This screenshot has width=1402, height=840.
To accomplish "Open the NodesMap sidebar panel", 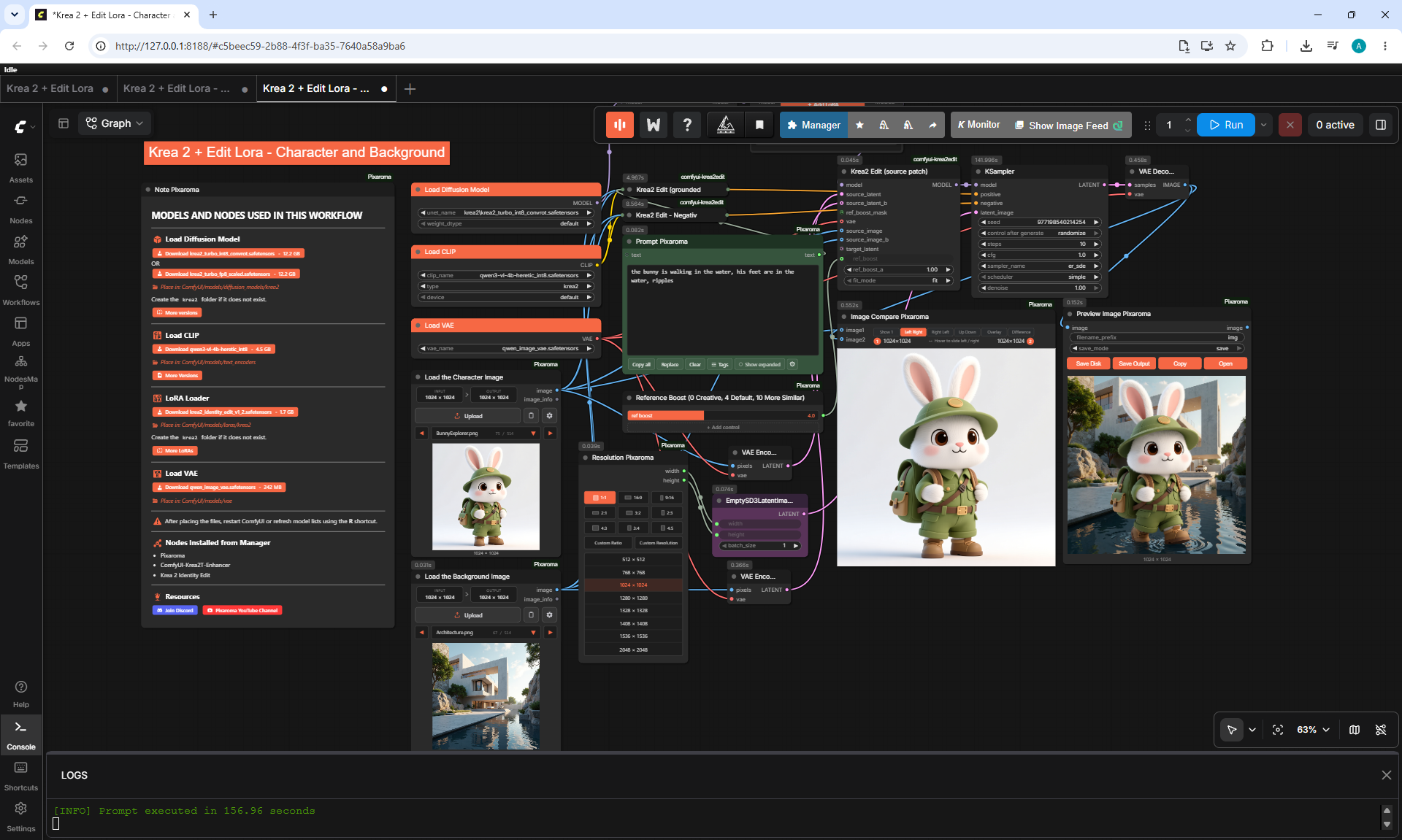I will pyautogui.click(x=20, y=371).
